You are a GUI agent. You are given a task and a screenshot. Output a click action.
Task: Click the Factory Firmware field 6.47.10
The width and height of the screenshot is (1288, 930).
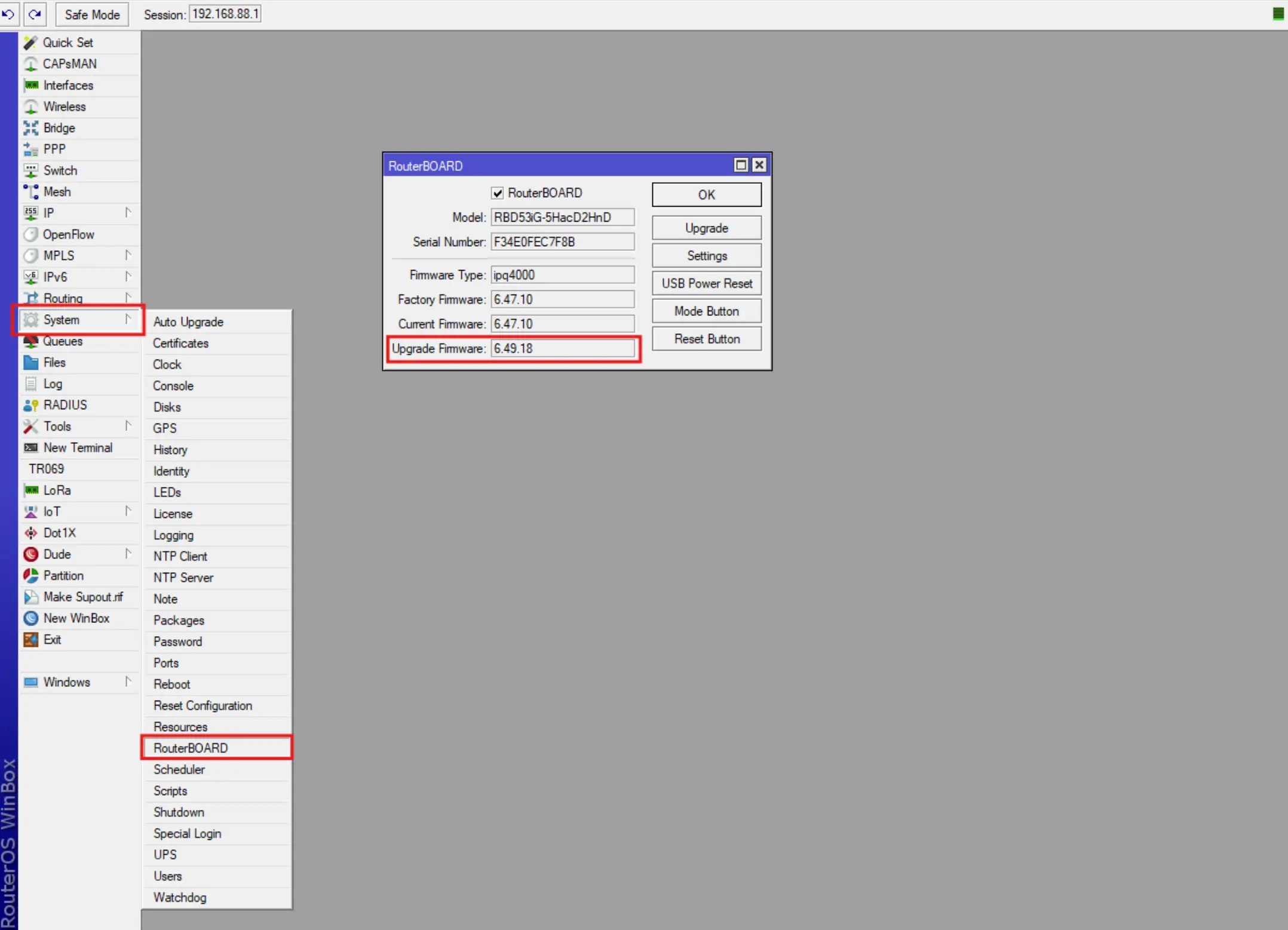coord(562,299)
